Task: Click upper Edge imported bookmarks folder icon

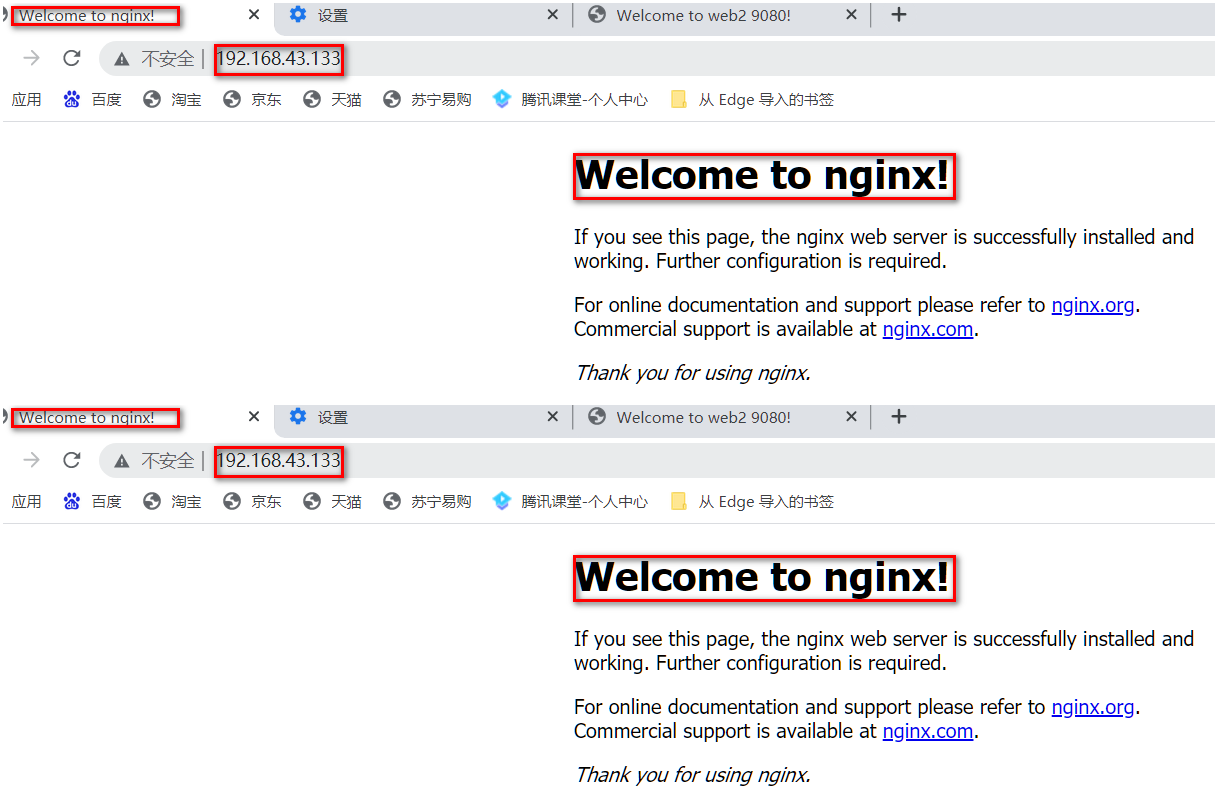Action: 679,99
